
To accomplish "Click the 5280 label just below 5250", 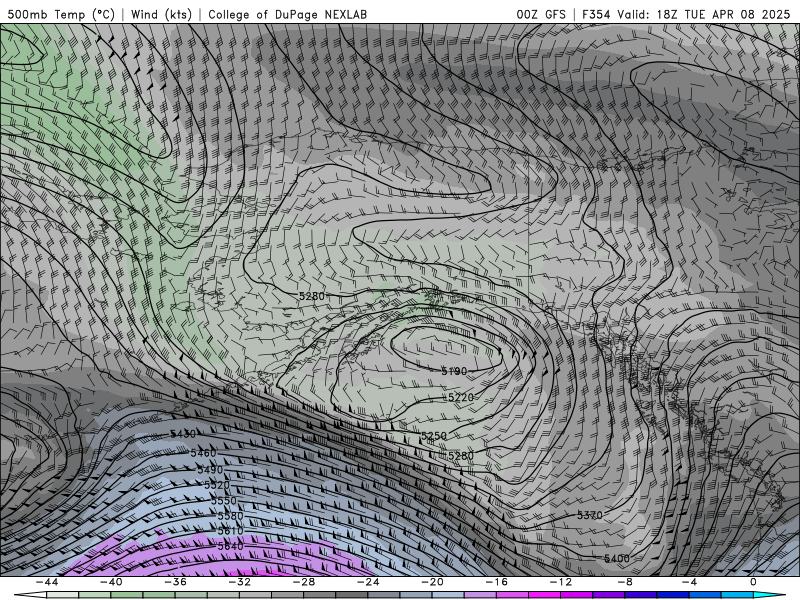I will click(460, 455).
